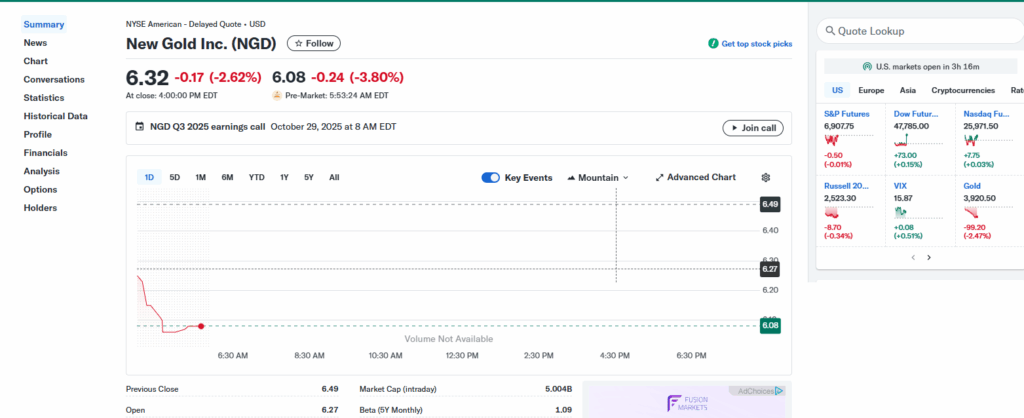Click previous arrow in markets carousel
The width and height of the screenshot is (1024, 418).
coord(911,257)
